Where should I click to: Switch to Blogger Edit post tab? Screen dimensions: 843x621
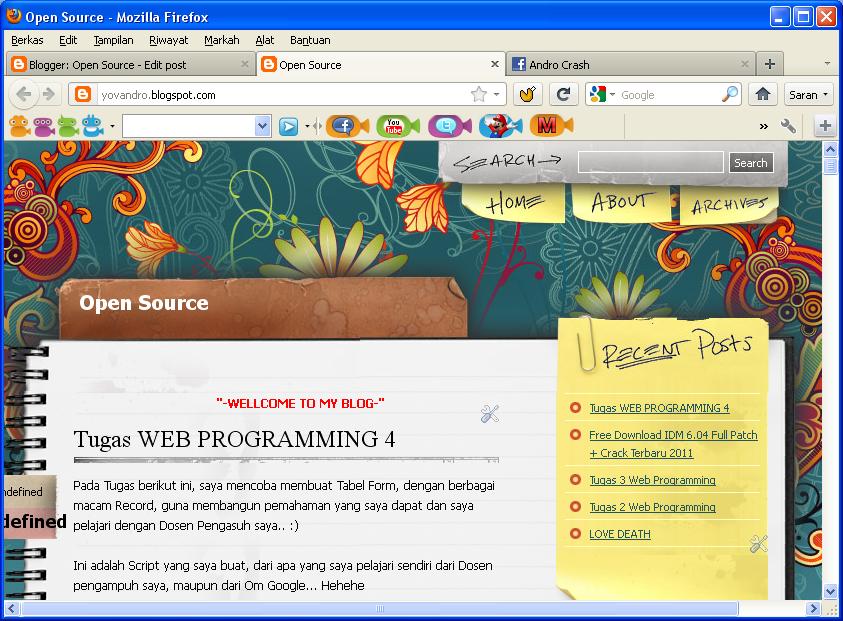[x=131, y=65]
